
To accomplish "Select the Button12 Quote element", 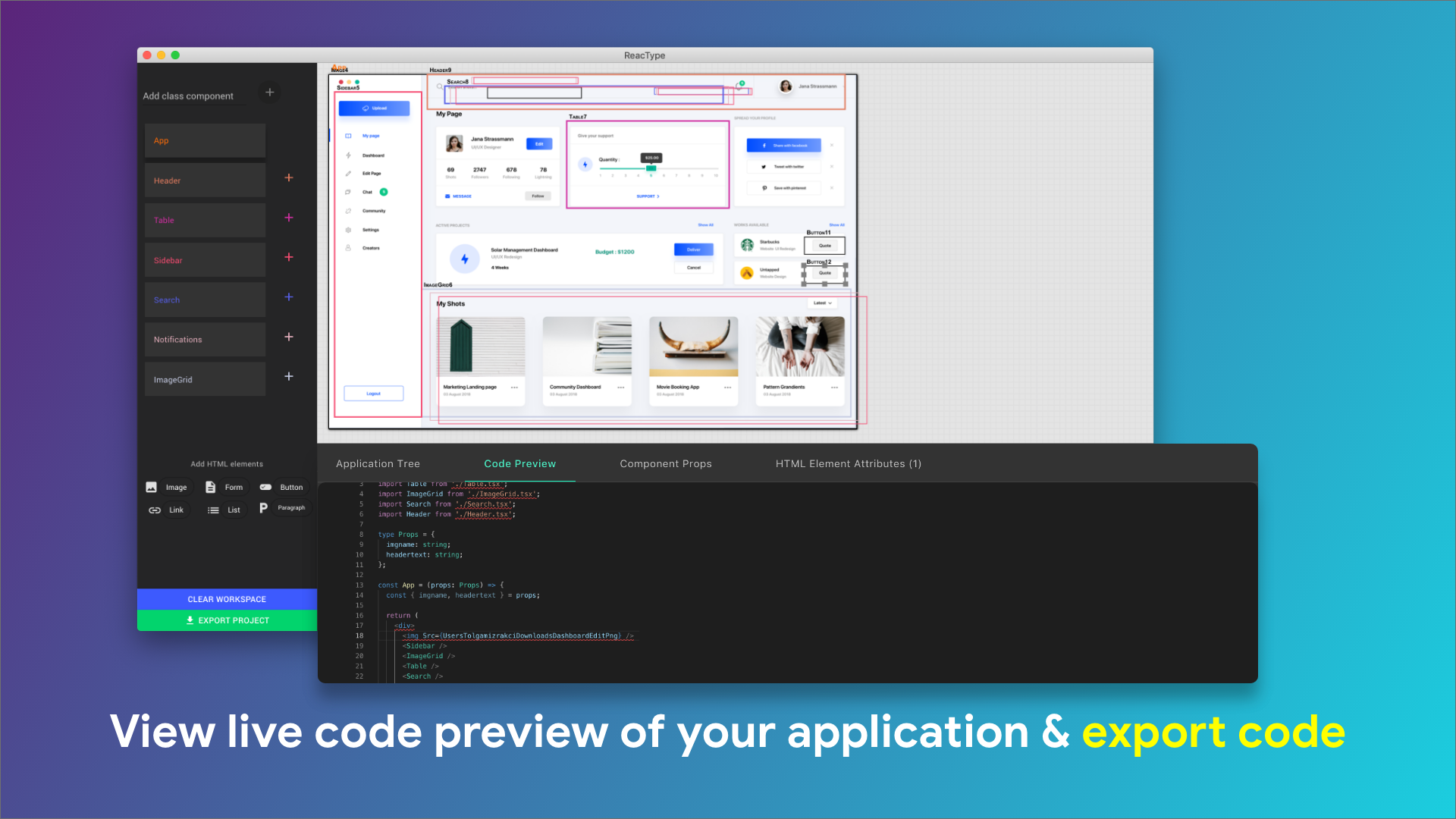I will [825, 273].
